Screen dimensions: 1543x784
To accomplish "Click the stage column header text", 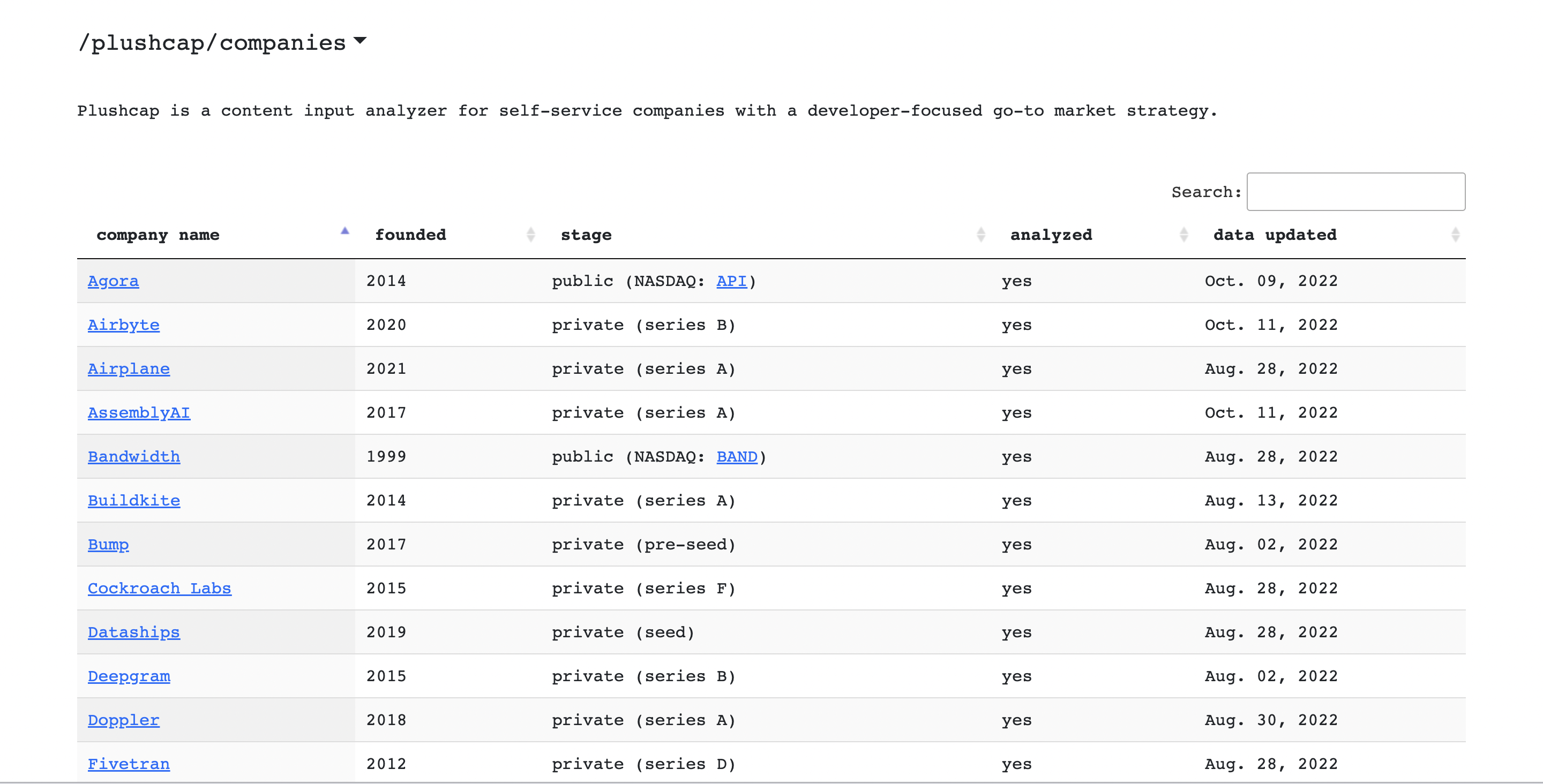I will [586, 235].
